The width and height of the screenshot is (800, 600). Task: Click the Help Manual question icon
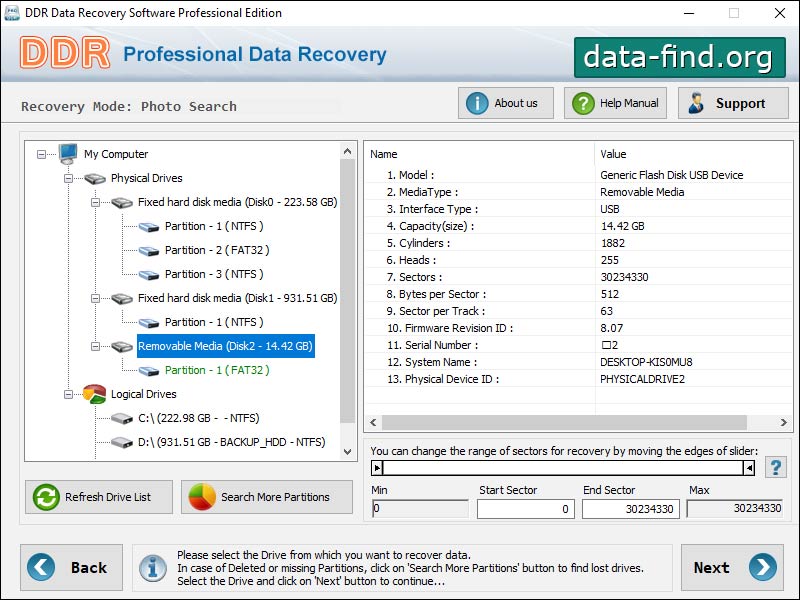(586, 102)
